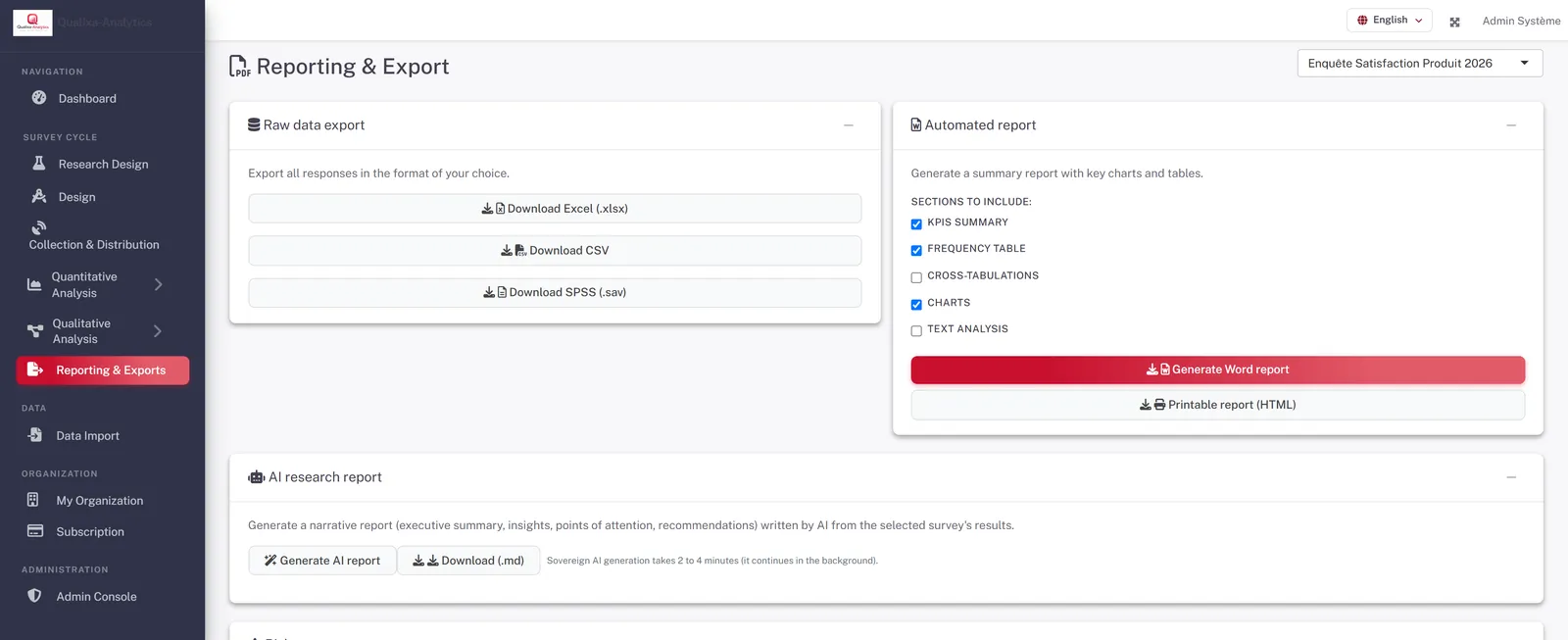Click the Design drafting icon
This screenshot has width=1568, height=640.
pyautogui.click(x=39, y=196)
